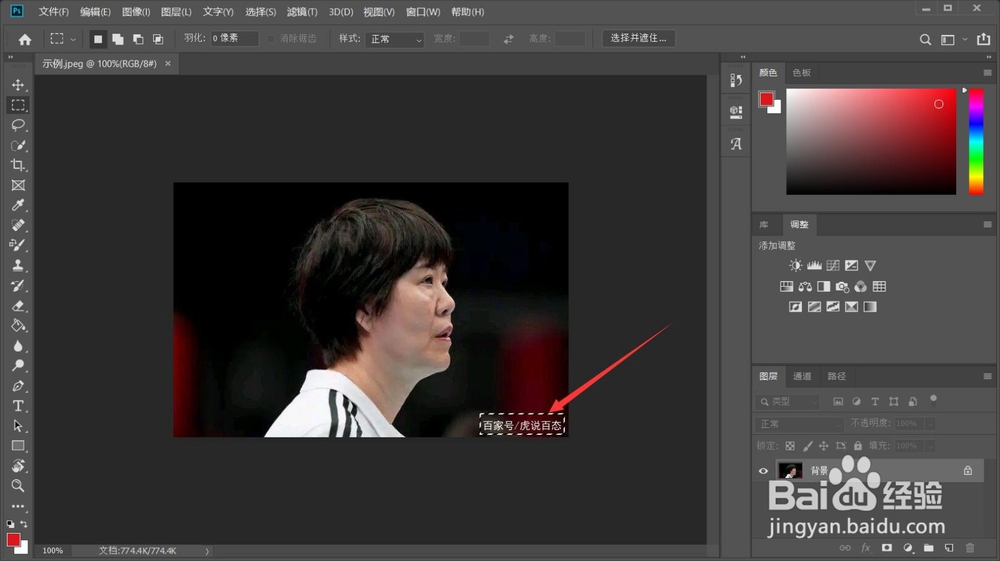Image resolution: width=1000 pixels, height=561 pixels.
Task: Swap foreground and background colors
Action: [24, 524]
